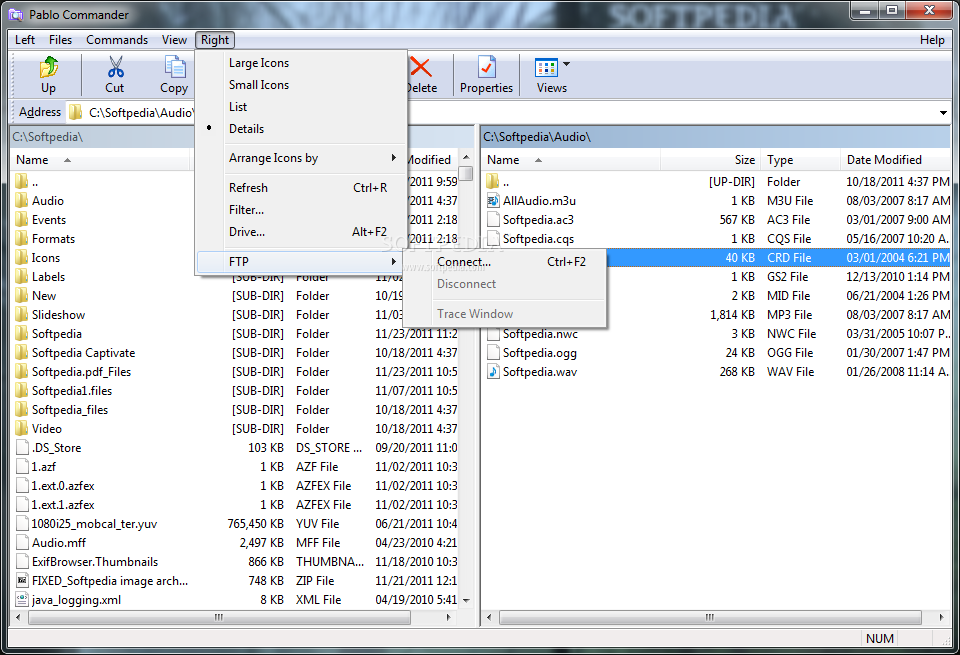
Task: Open the Views dropdown arrow
Action: pyautogui.click(x=566, y=64)
